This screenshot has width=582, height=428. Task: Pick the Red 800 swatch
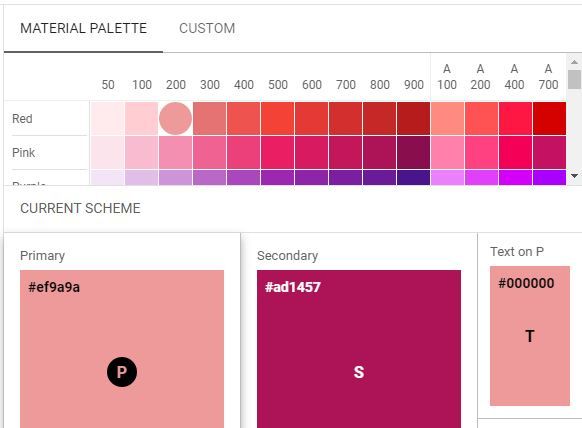pos(379,118)
